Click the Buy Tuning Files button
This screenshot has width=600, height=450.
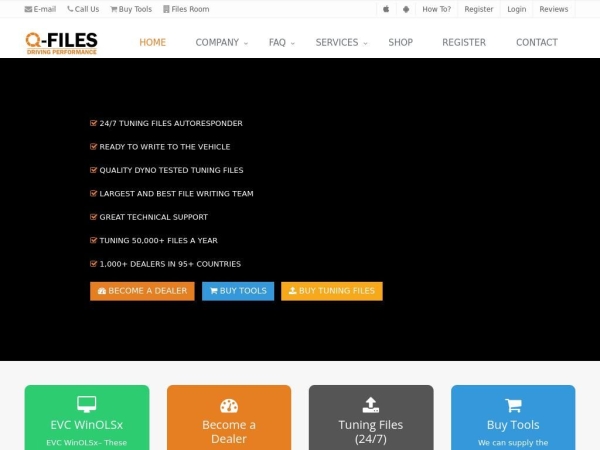click(331, 291)
